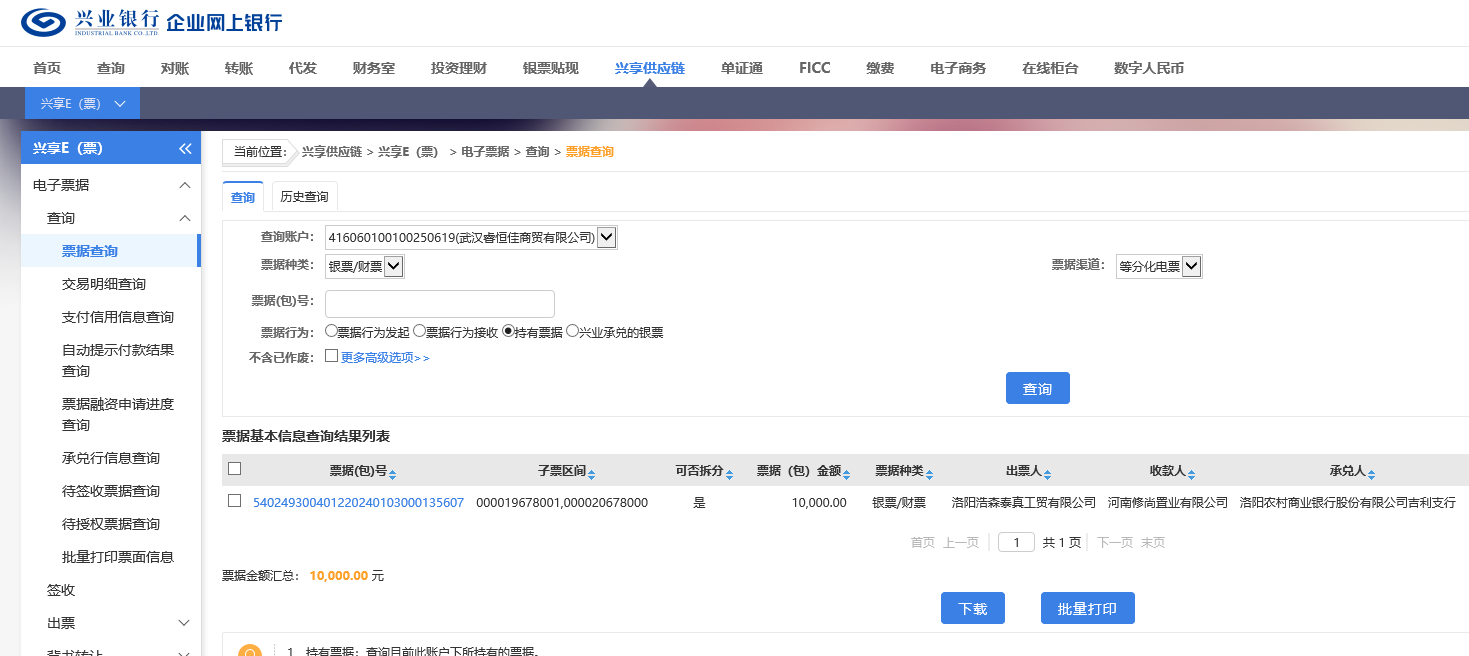
Task: Open 票据融资申请进度查询 in sidebar
Action: tap(118, 414)
